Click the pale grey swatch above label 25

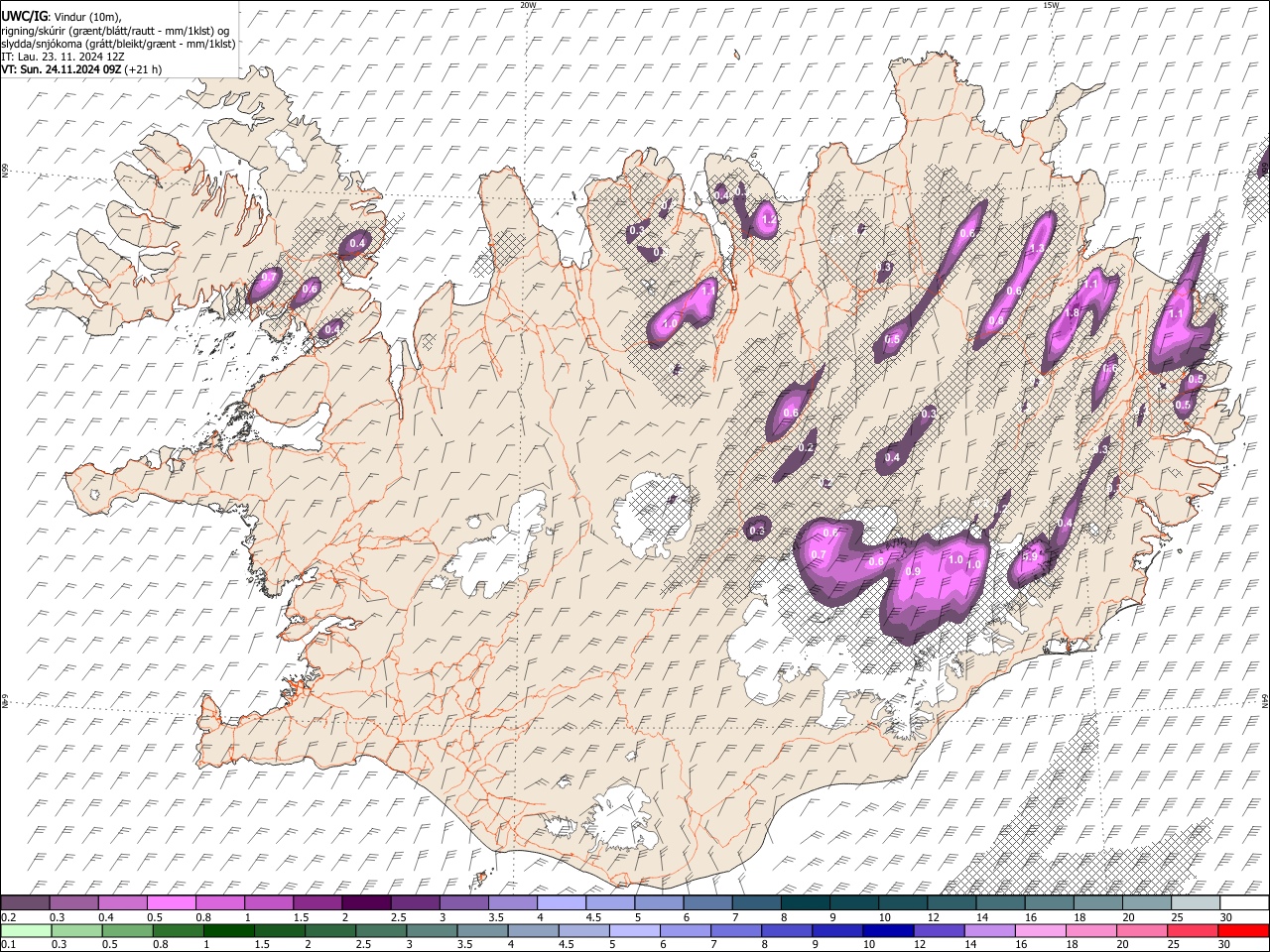1196,902
